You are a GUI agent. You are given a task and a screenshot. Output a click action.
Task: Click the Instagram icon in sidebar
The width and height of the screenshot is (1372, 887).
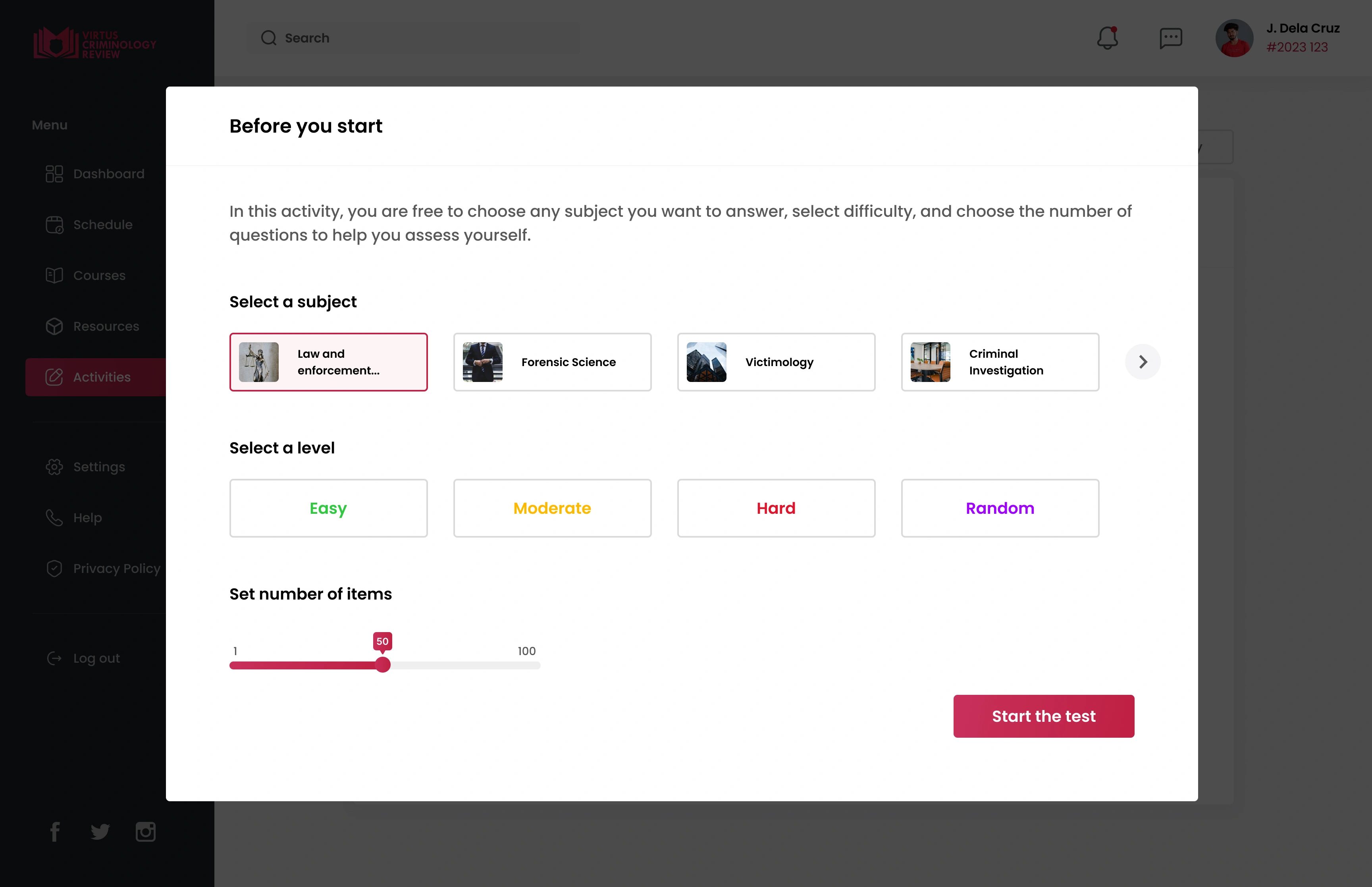coord(145,831)
